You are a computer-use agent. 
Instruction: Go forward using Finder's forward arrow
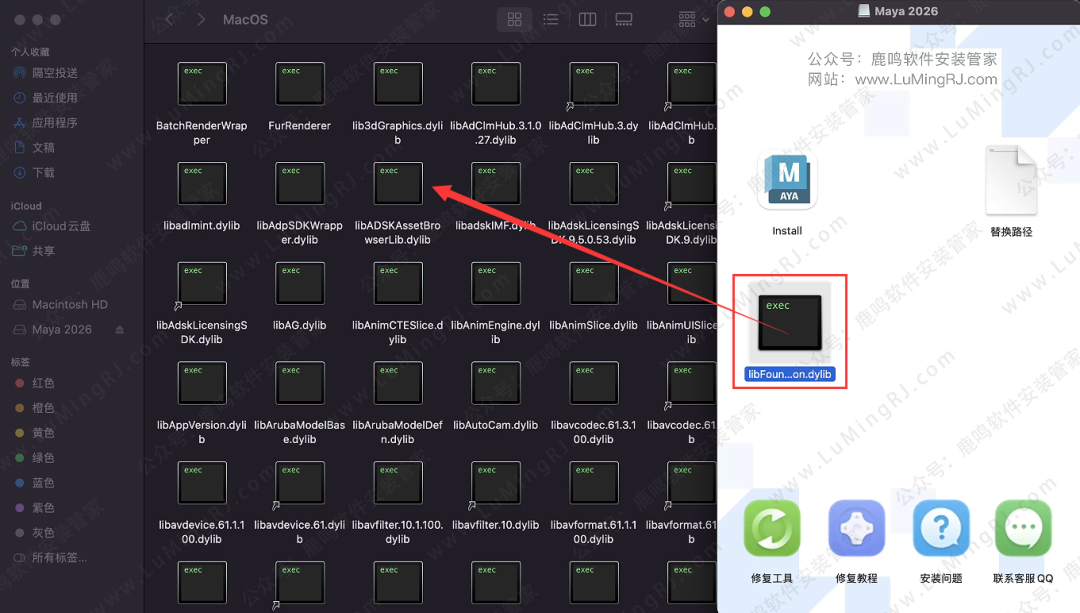(x=202, y=19)
